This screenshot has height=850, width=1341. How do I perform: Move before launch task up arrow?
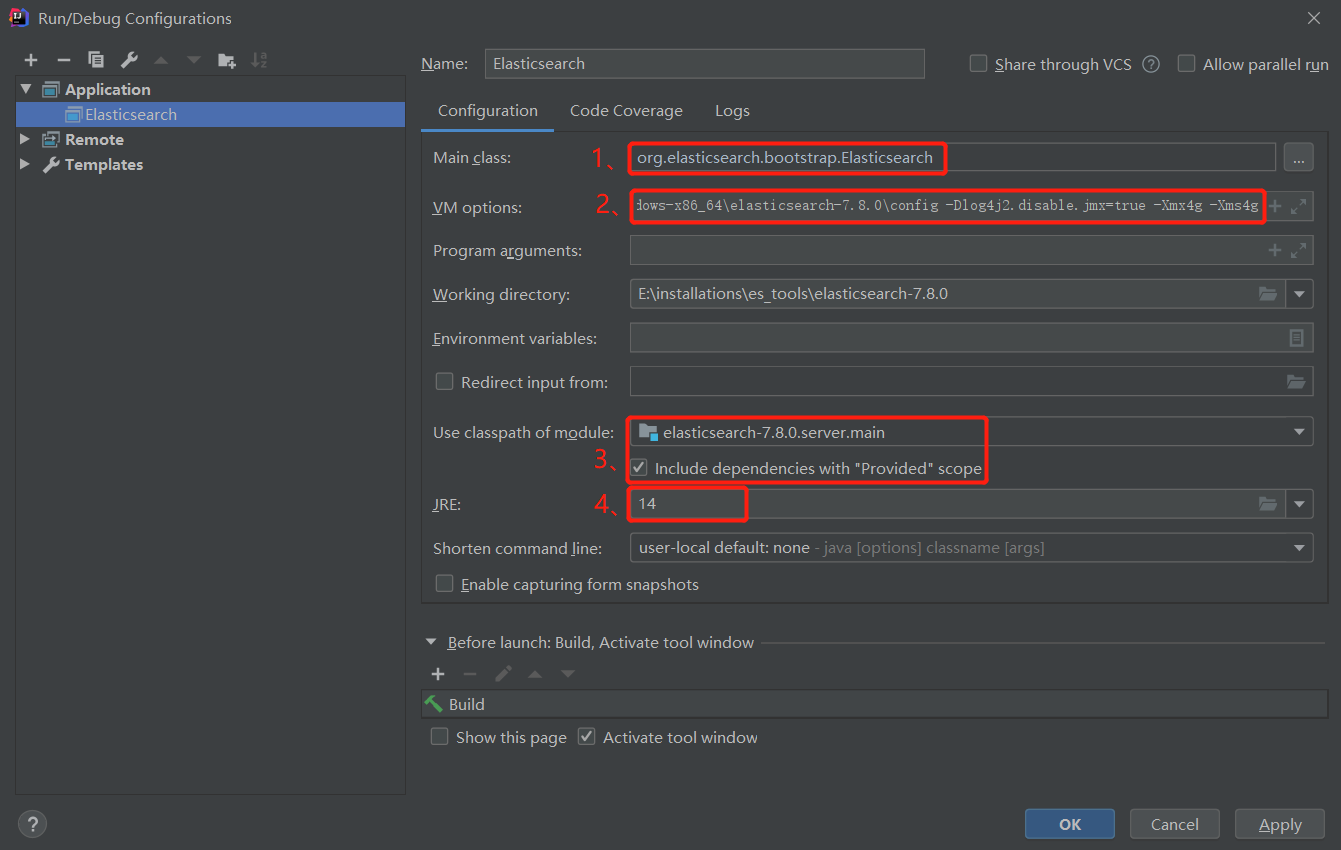pyautogui.click(x=535, y=674)
